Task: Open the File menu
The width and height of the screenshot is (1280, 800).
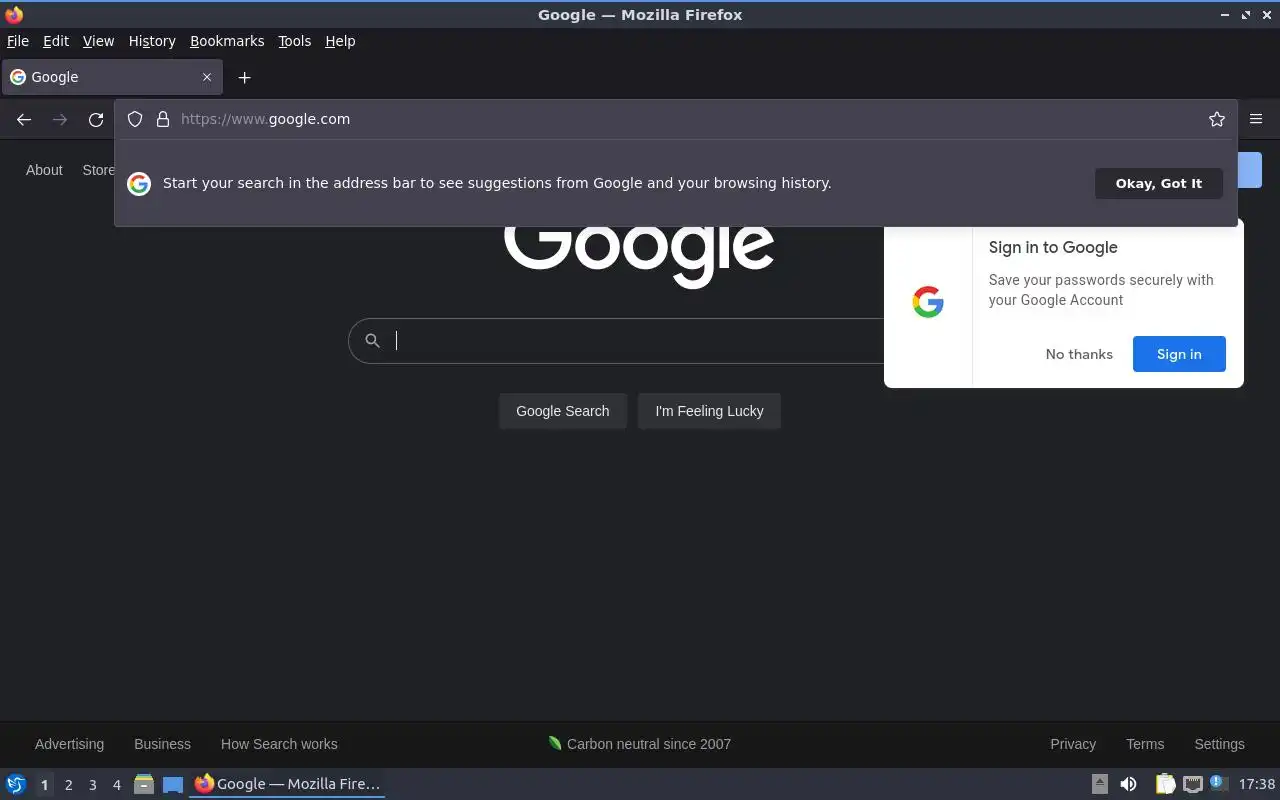Action: click(18, 41)
